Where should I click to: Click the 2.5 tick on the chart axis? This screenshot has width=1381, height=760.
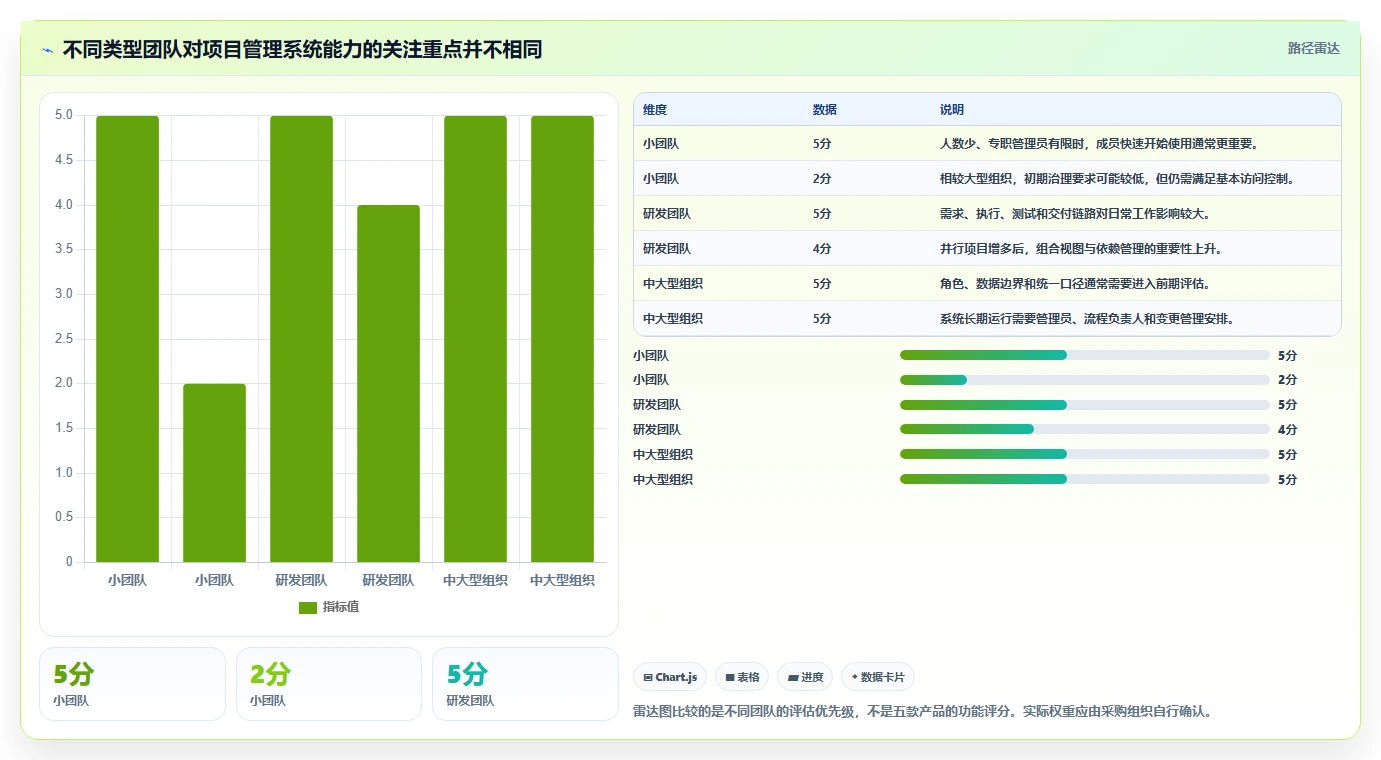63,339
